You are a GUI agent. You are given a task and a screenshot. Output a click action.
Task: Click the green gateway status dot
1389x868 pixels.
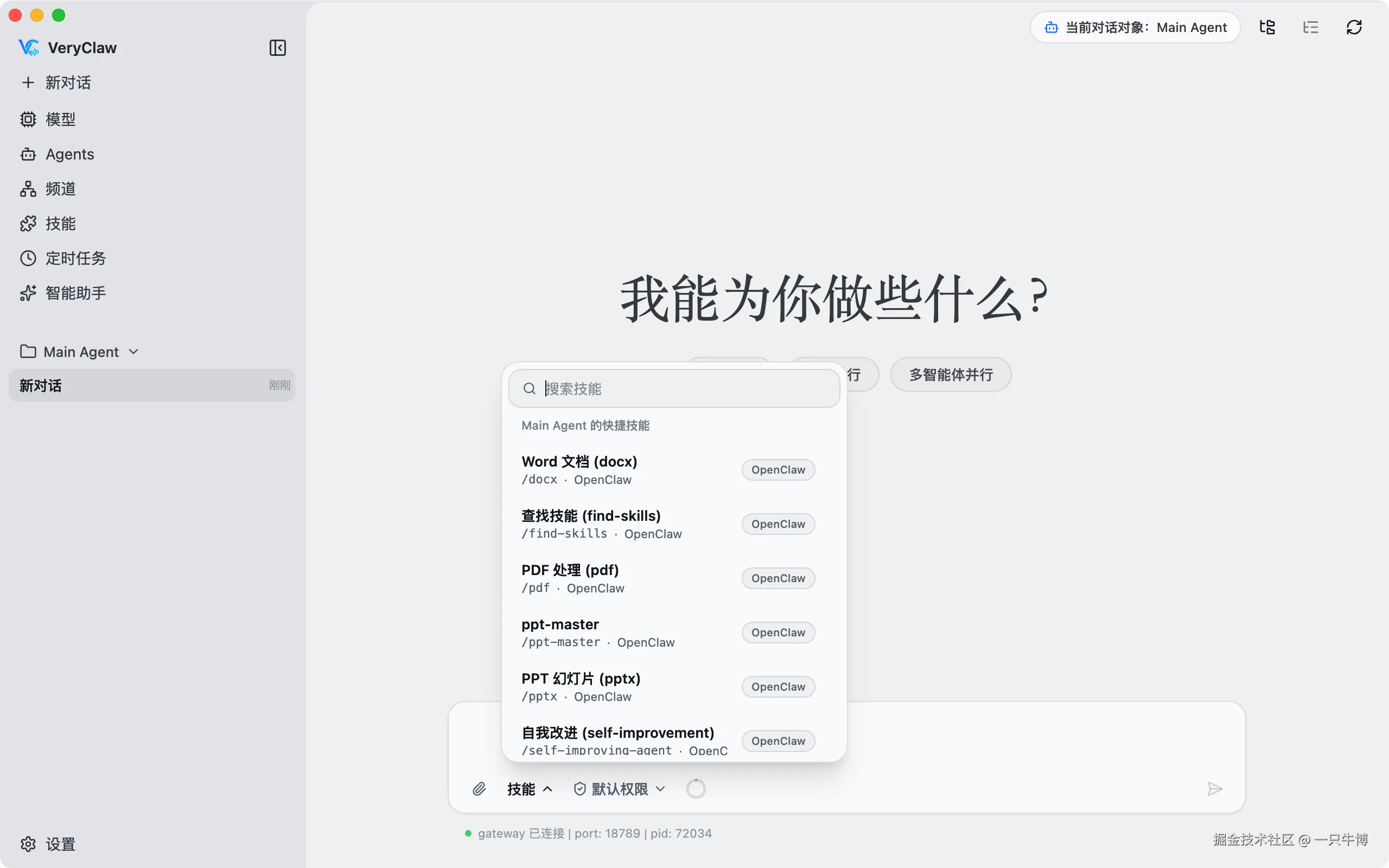pos(468,833)
